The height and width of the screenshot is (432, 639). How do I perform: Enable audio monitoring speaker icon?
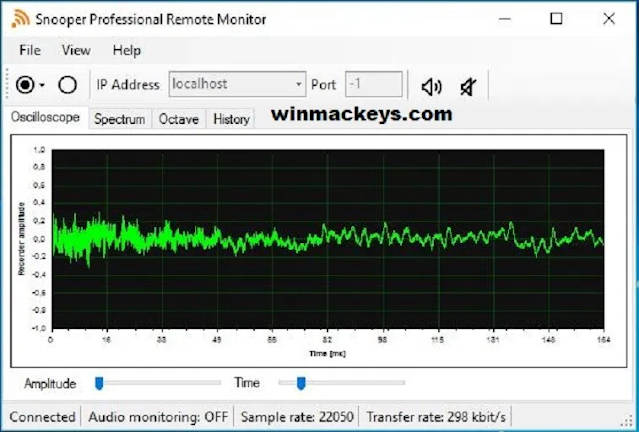(432, 87)
